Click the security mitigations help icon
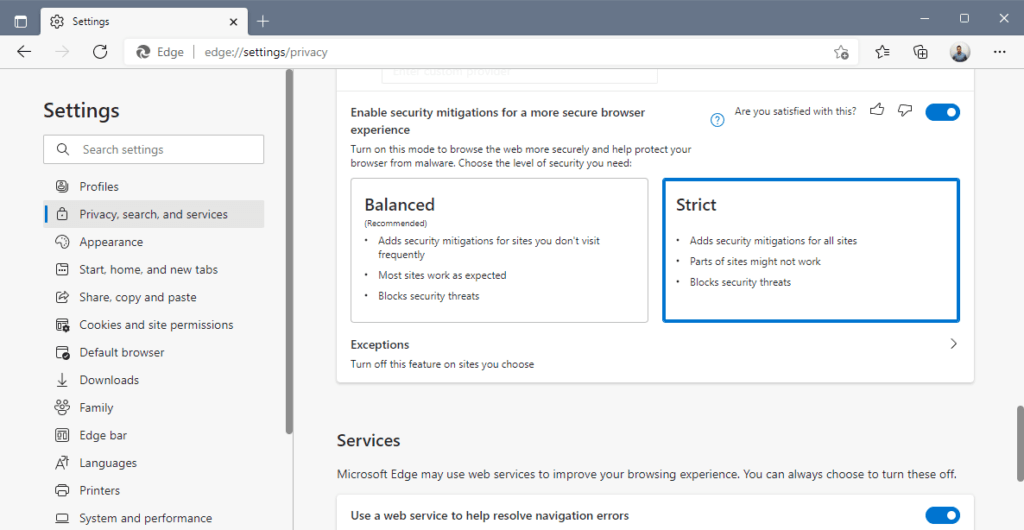 click(717, 120)
